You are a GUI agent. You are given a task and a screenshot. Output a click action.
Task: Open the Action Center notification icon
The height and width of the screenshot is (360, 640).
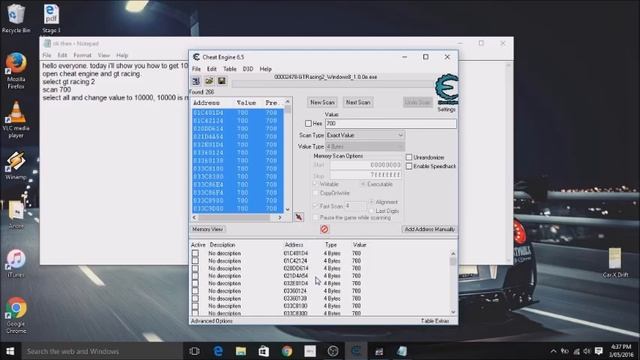pos(599,351)
